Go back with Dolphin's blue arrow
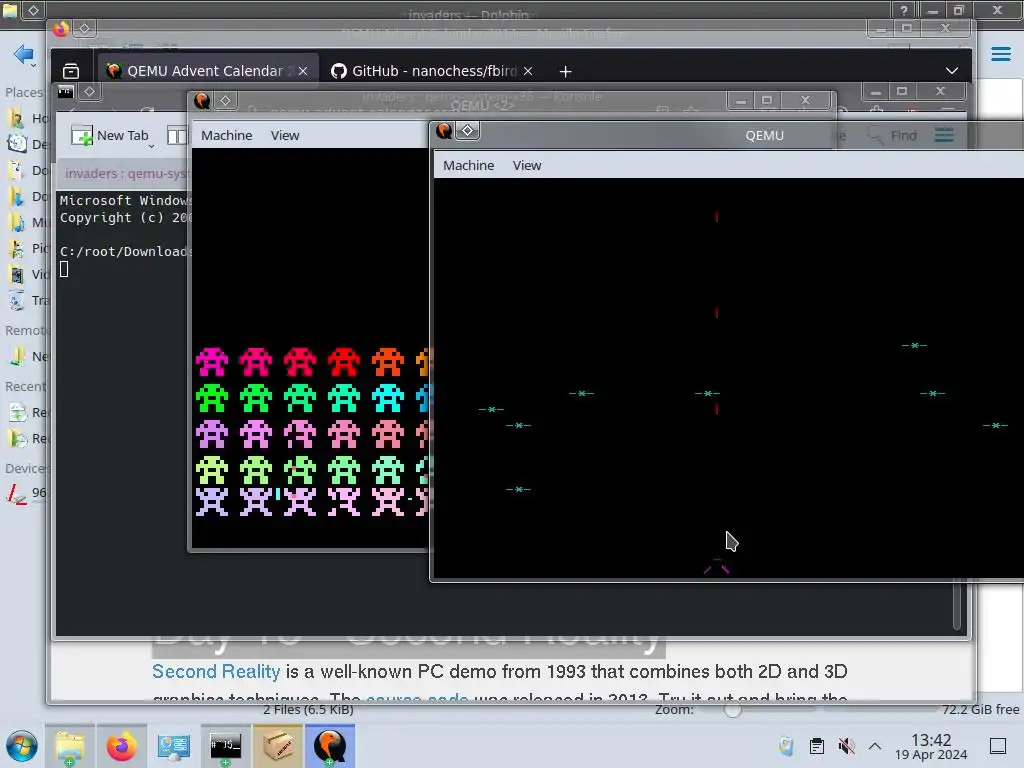The height and width of the screenshot is (768, 1024). [x=23, y=54]
